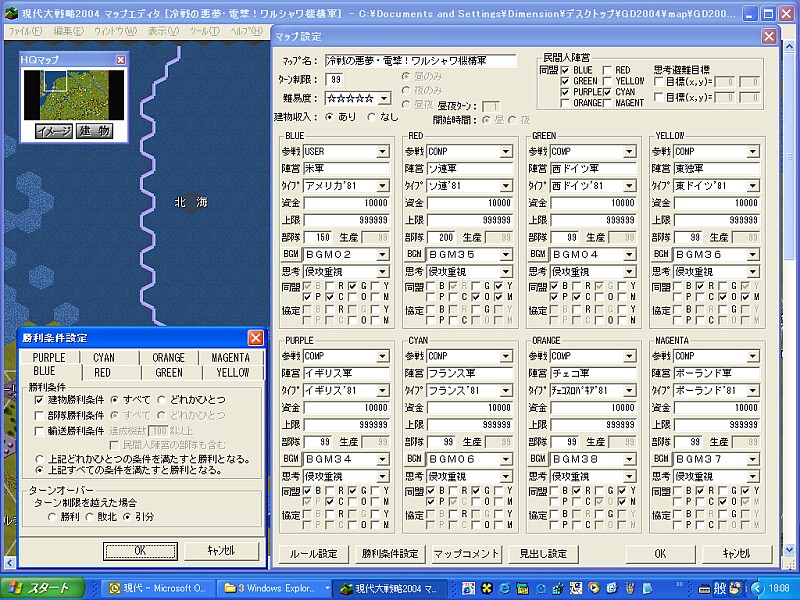
Task: Click イメージ button in HQマップ window
Action: (x=54, y=131)
